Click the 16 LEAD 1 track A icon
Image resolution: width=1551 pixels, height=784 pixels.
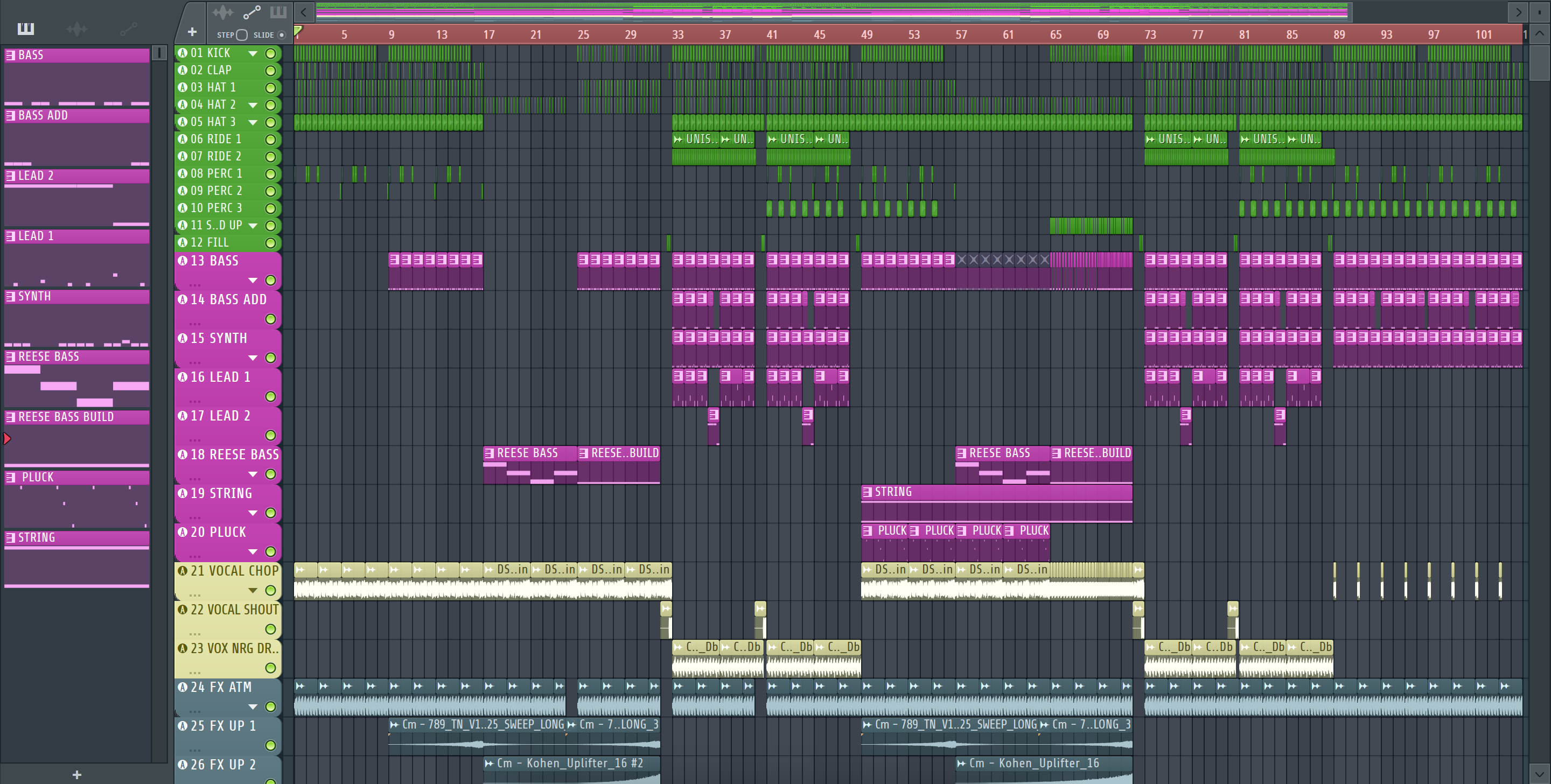click(x=183, y=377)
